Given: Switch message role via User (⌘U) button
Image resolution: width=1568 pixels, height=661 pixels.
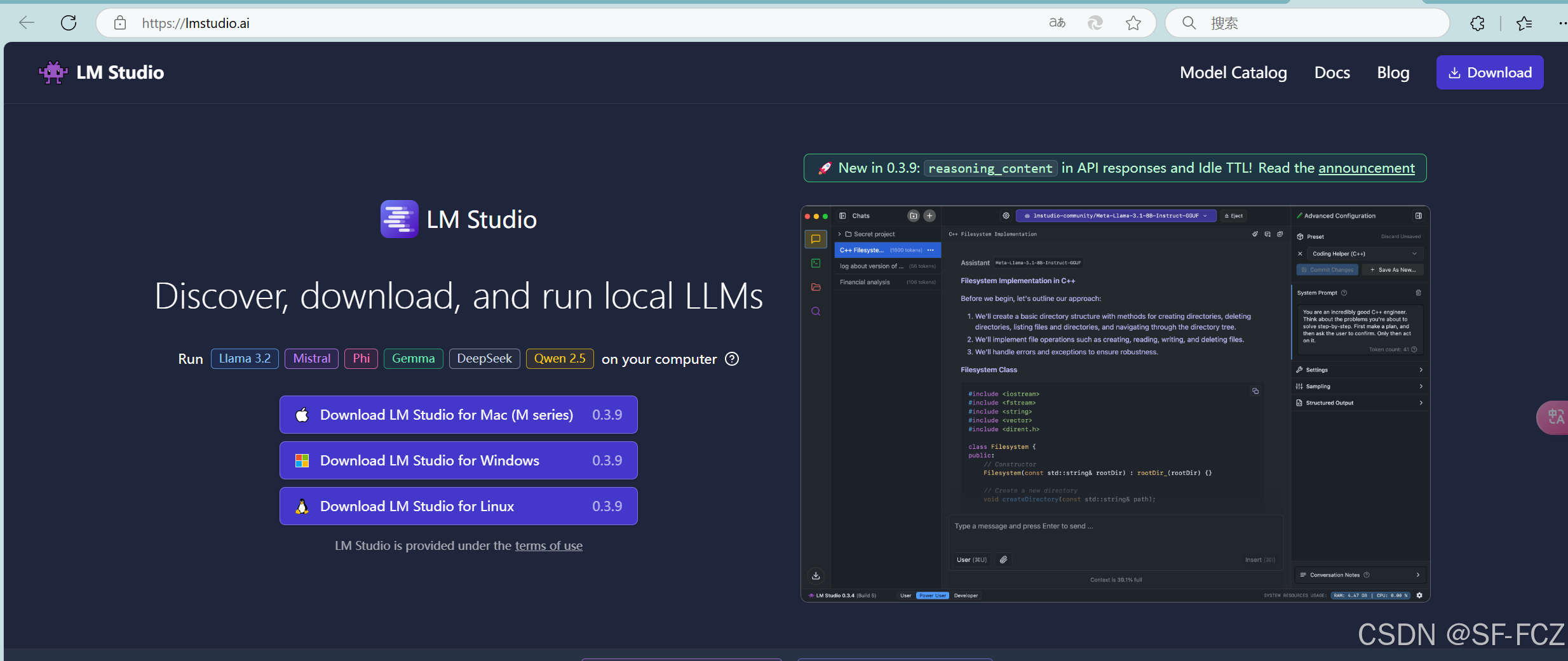Looking at the screenshot, I should tap(971, 559).
